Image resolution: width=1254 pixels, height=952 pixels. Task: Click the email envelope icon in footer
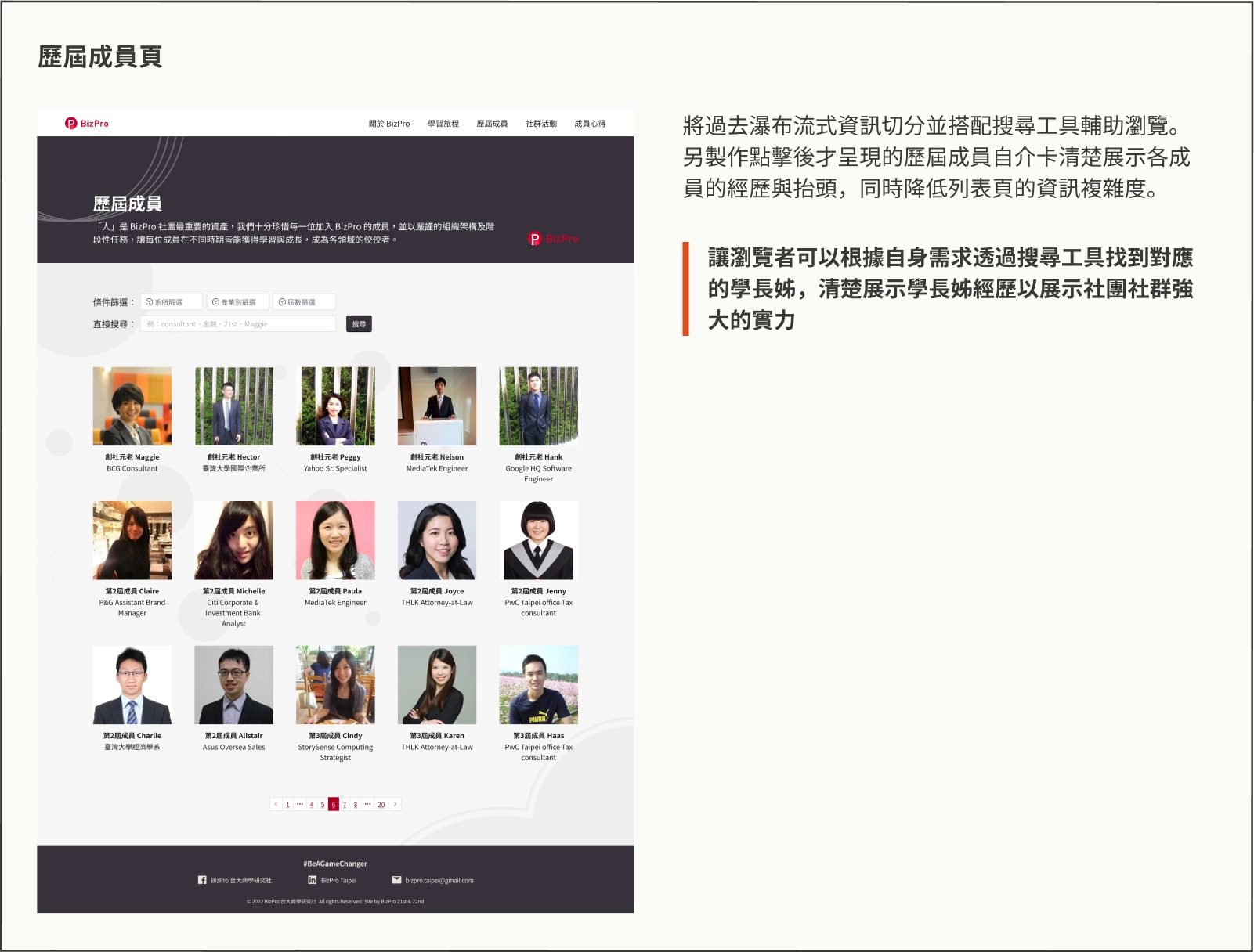pos(396,880)
